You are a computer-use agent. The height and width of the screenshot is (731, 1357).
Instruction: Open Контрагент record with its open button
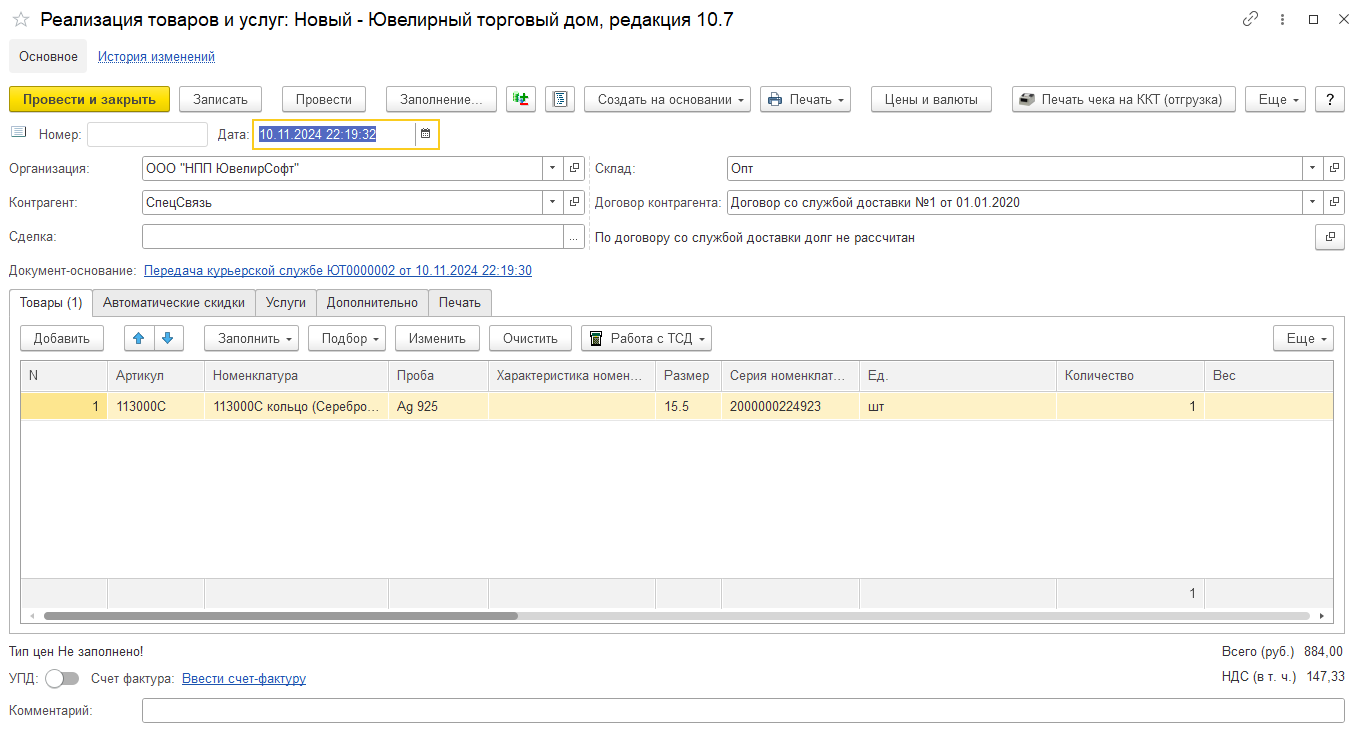575,202
